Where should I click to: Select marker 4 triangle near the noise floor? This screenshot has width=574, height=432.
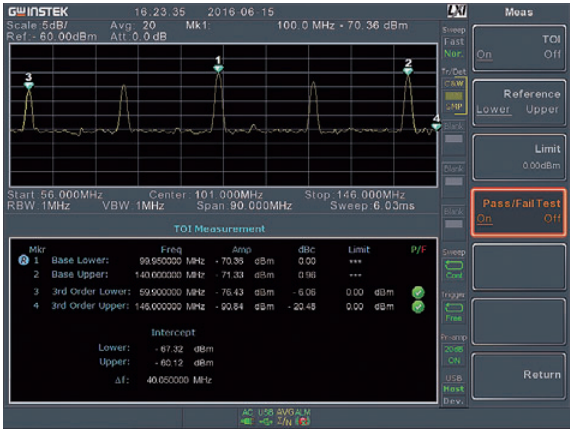(436, 127)
